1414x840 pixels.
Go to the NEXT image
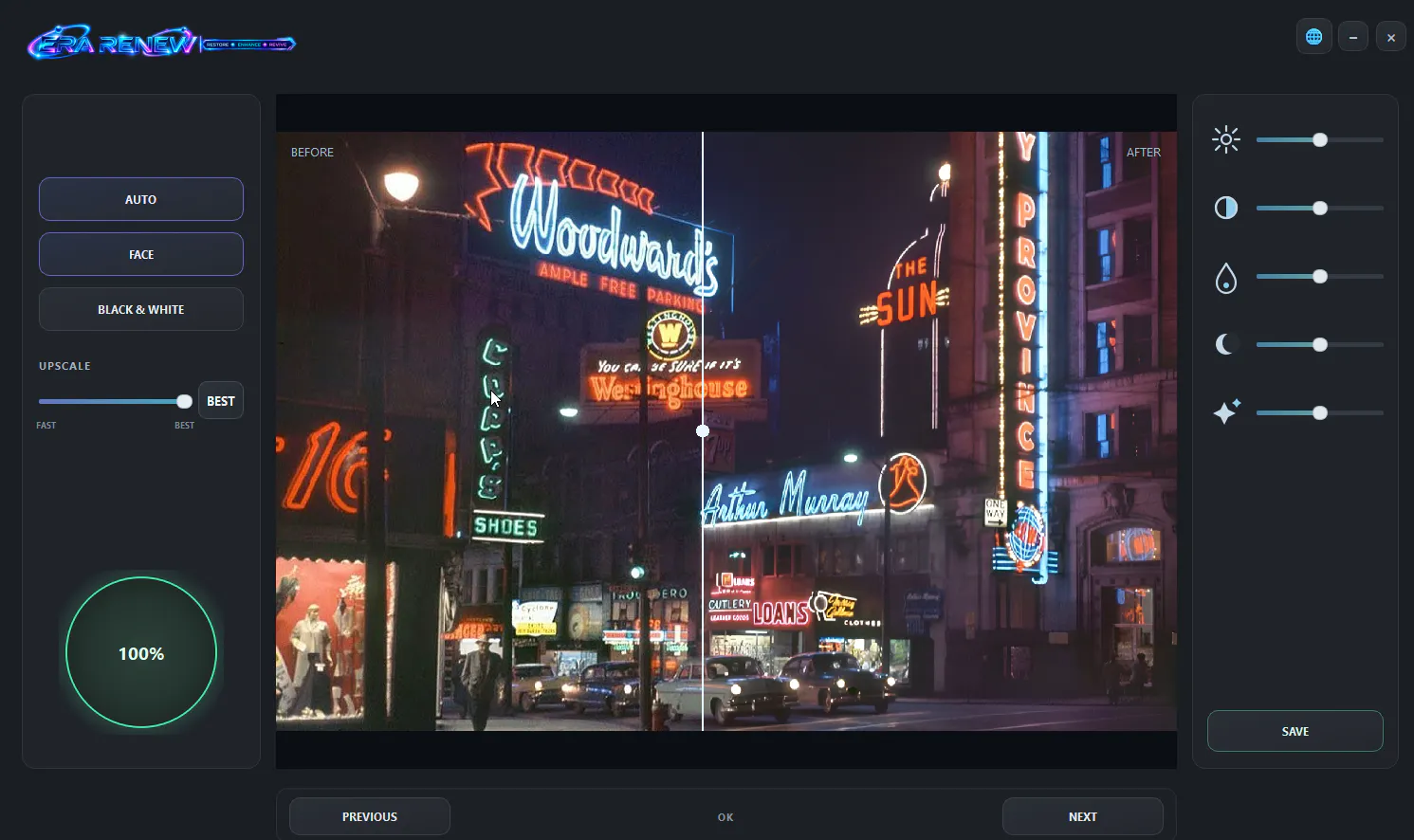(1083, 816)
